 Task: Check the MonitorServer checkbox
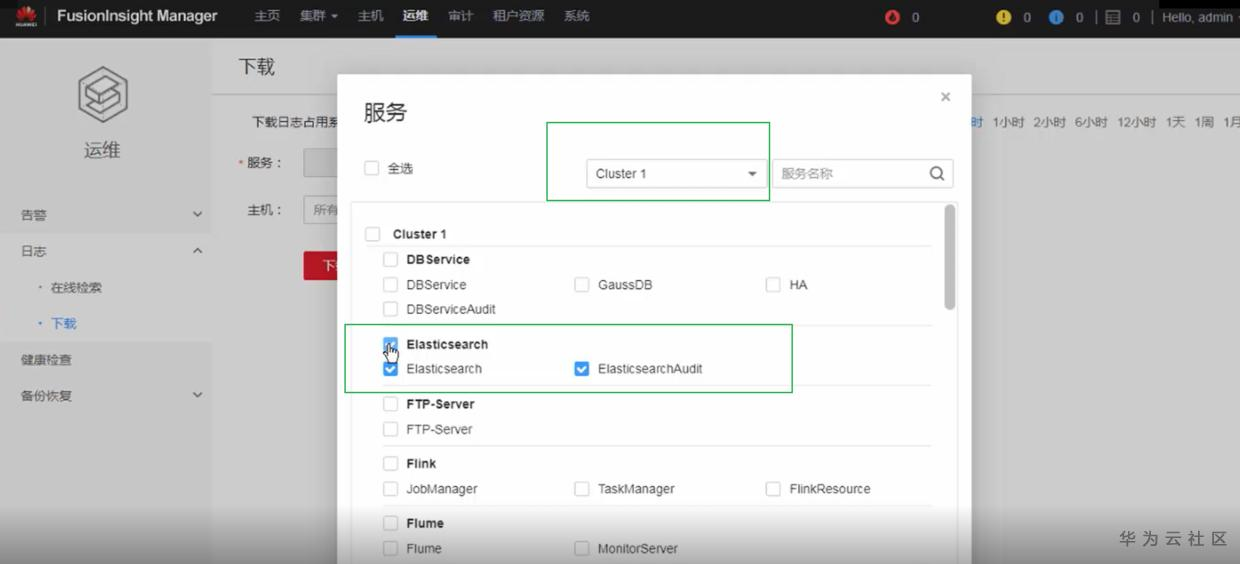[582, 549]
